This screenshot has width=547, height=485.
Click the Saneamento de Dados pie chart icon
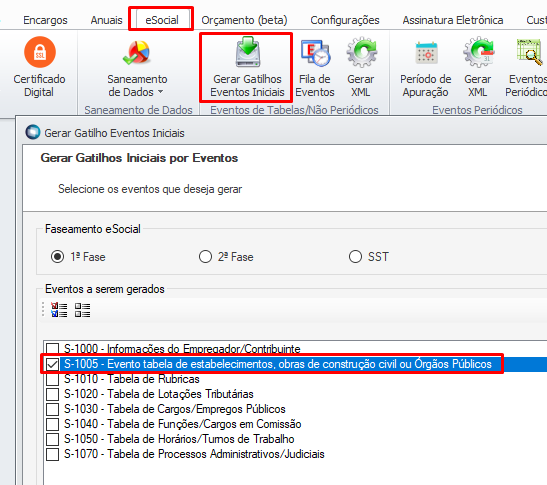tap(137, 53)
